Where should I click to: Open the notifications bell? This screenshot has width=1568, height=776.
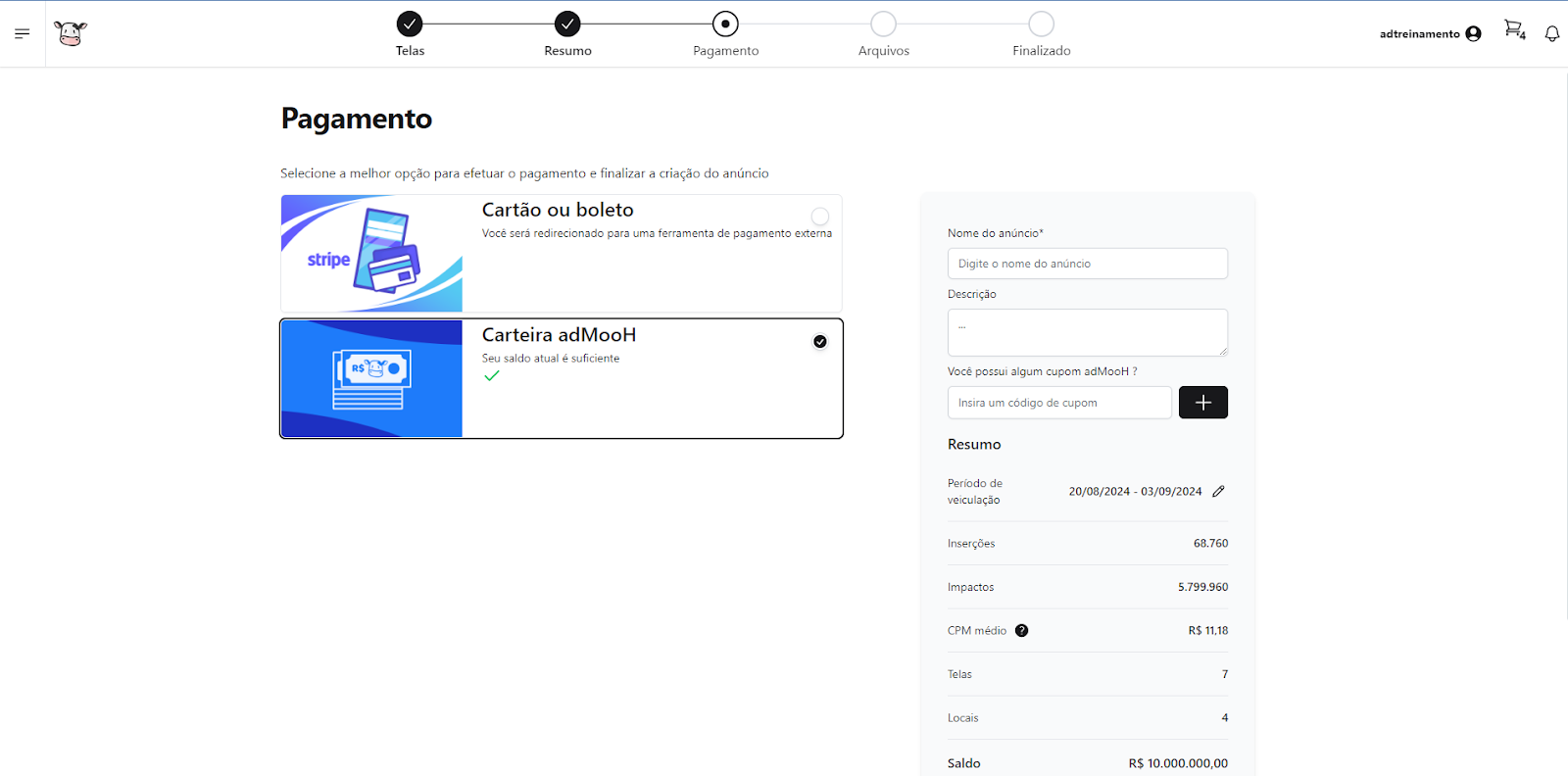pos(1552,33)
